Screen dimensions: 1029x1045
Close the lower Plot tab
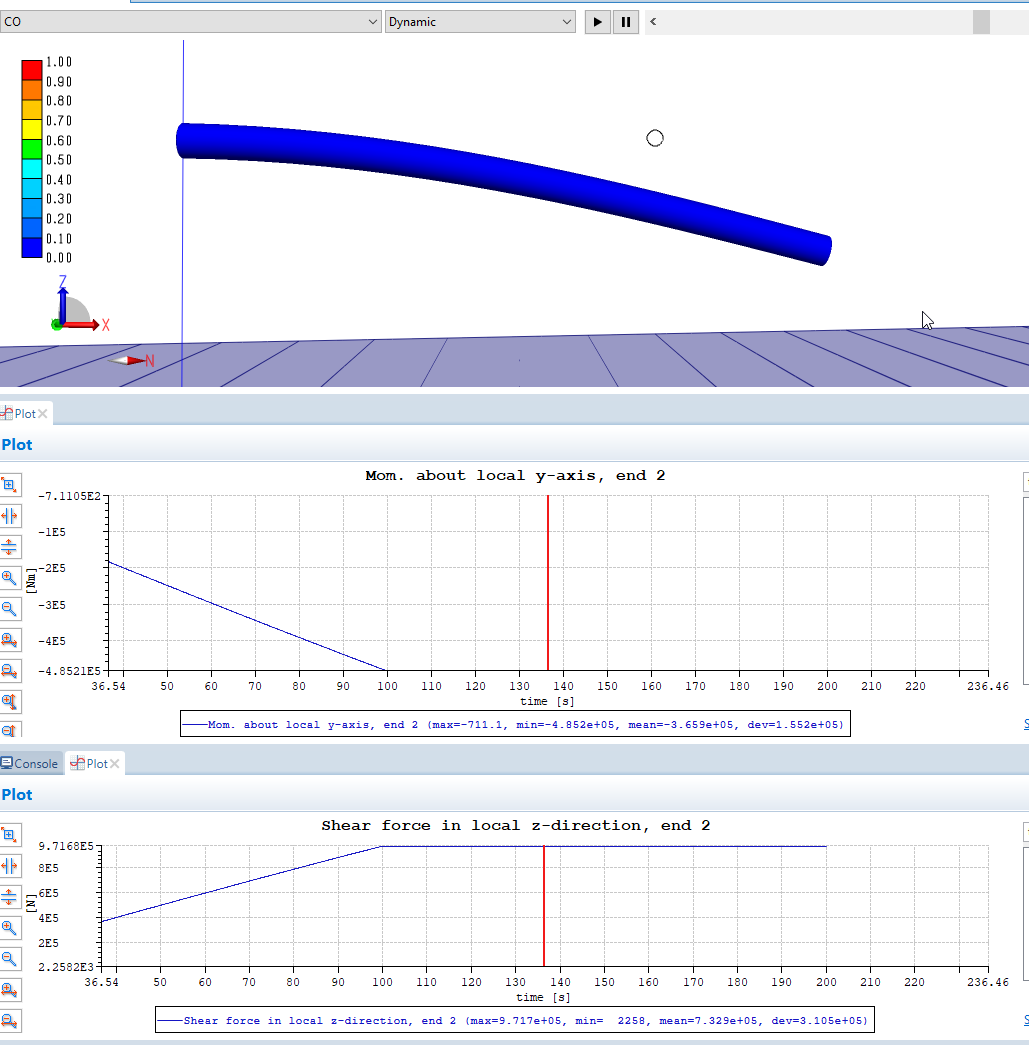(115, 764)
